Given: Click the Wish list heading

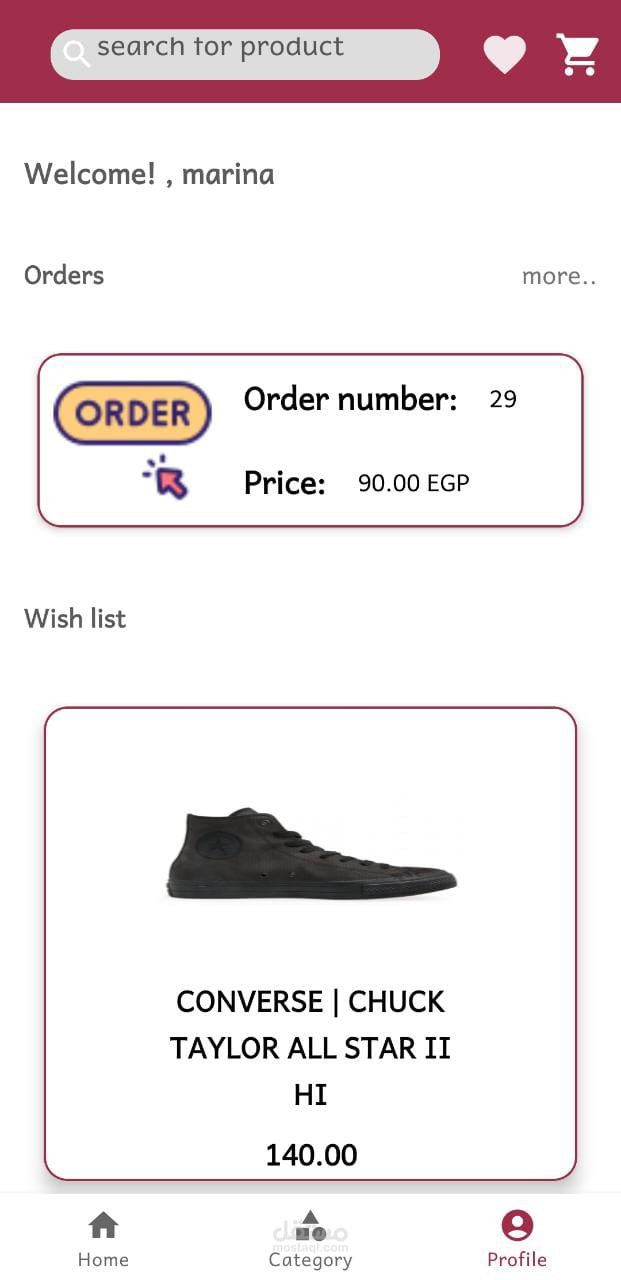Looking at the screenshot, I should (75, 618).
